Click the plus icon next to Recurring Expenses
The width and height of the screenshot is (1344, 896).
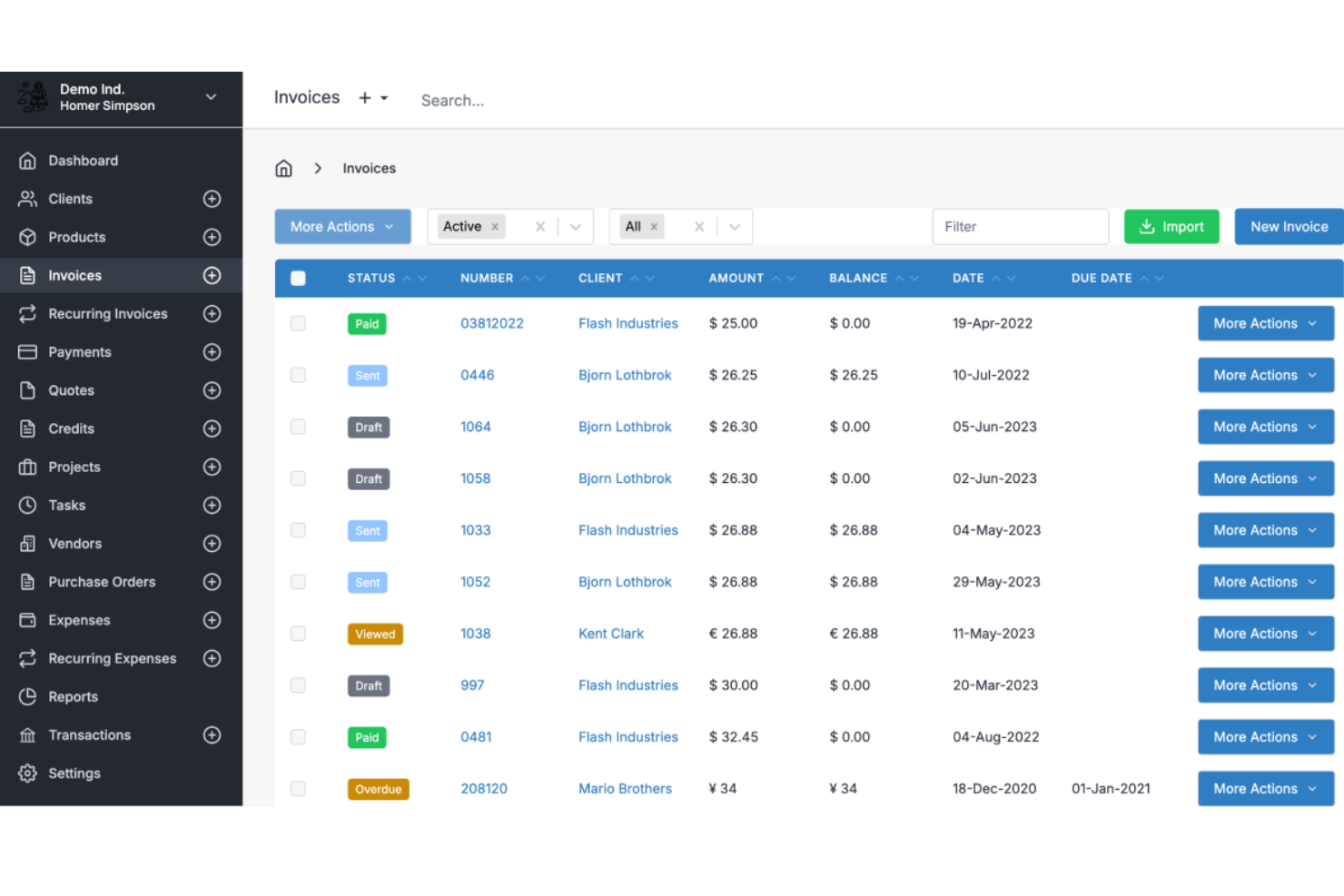click(x=212, y=658)
